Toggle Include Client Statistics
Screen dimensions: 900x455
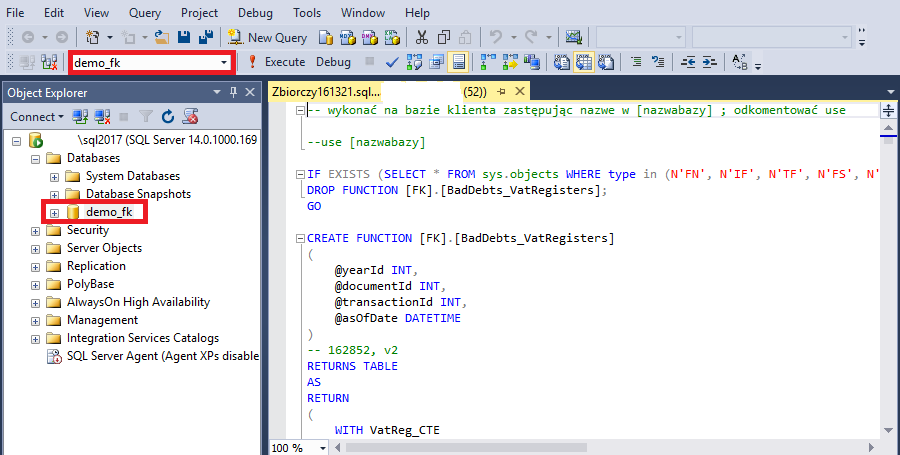pos(532,62)
